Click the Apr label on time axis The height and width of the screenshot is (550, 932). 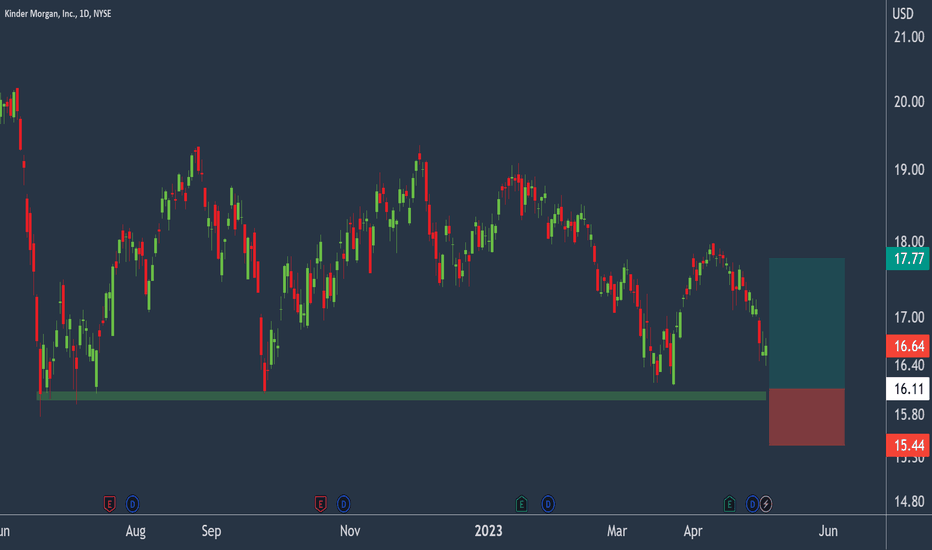click(x=693, y=531)
